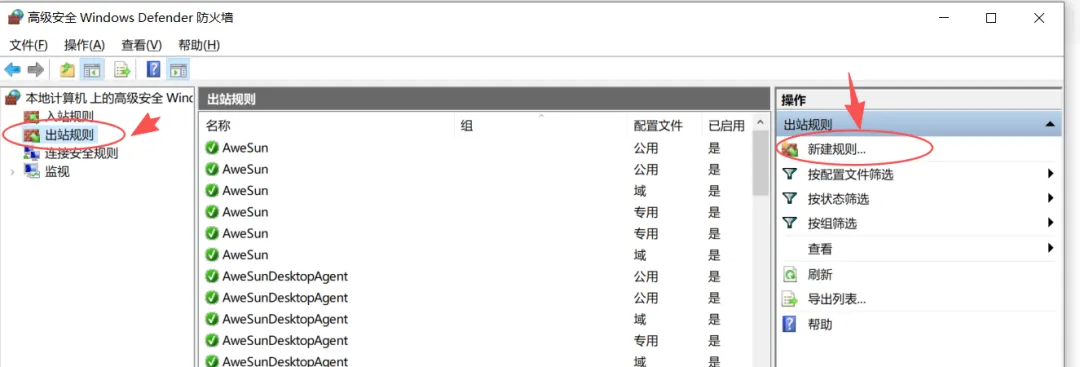
Task: Click 查看 in the actions pane
Action: coord(820,249)
